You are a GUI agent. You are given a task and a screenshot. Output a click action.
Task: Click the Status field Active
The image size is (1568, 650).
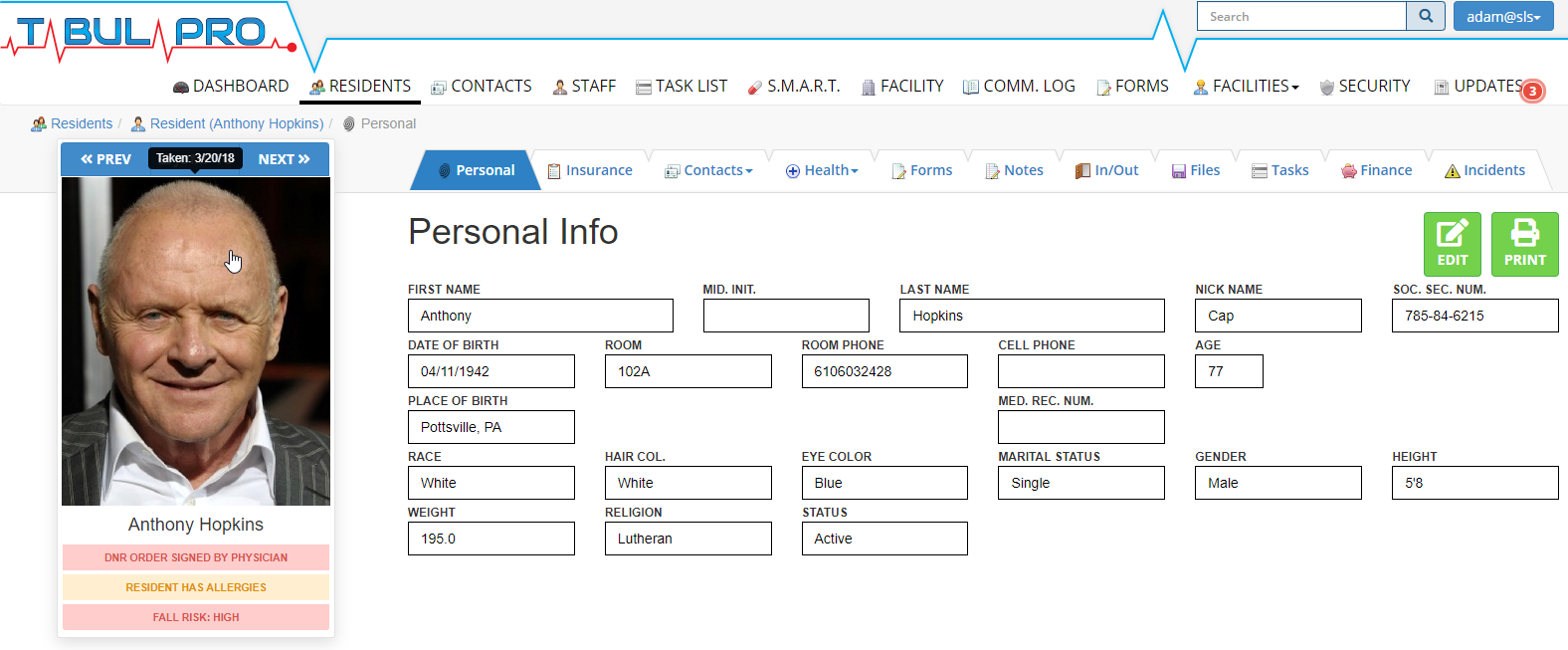click(x=884, y=539)
